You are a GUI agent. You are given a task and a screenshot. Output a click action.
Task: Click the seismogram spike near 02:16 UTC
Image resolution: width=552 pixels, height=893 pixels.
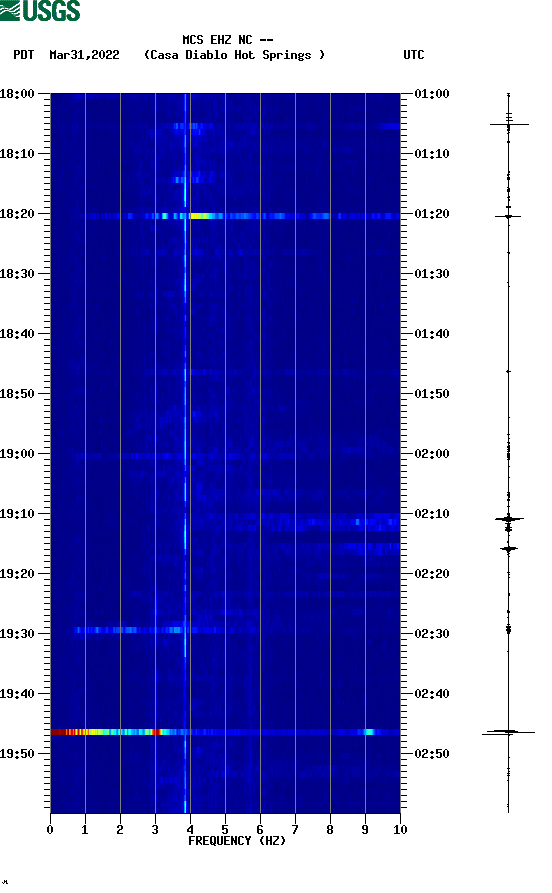click(509, 549)
